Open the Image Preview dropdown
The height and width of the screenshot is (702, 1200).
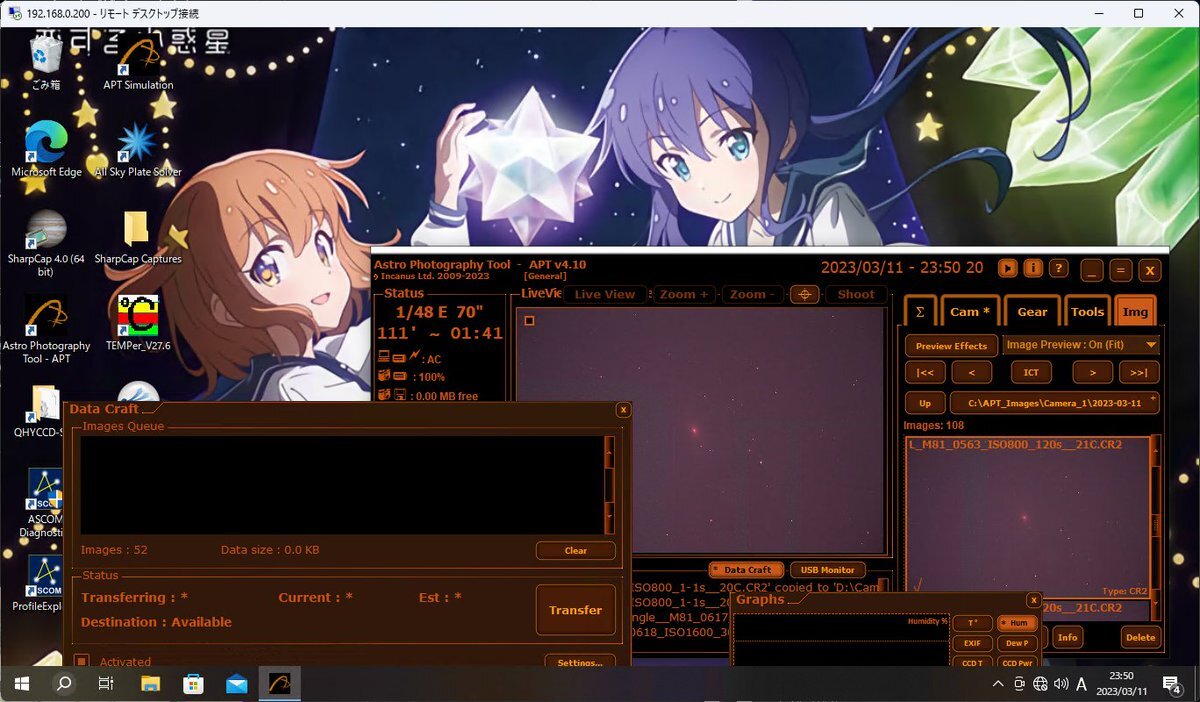[x=1081, y=345]
